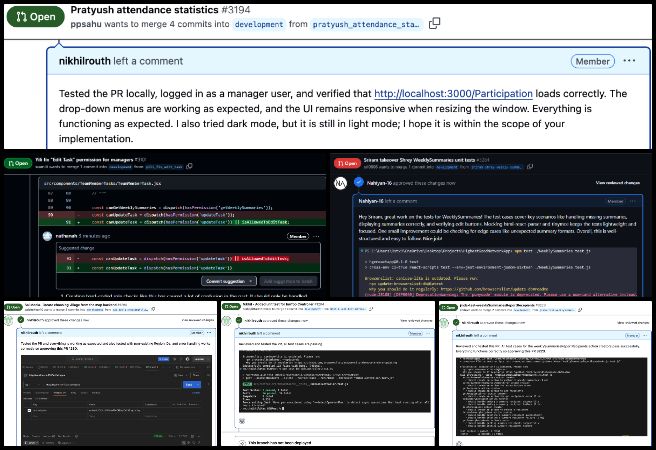
Task: Click the ppsahu author name
Action: 86,24
